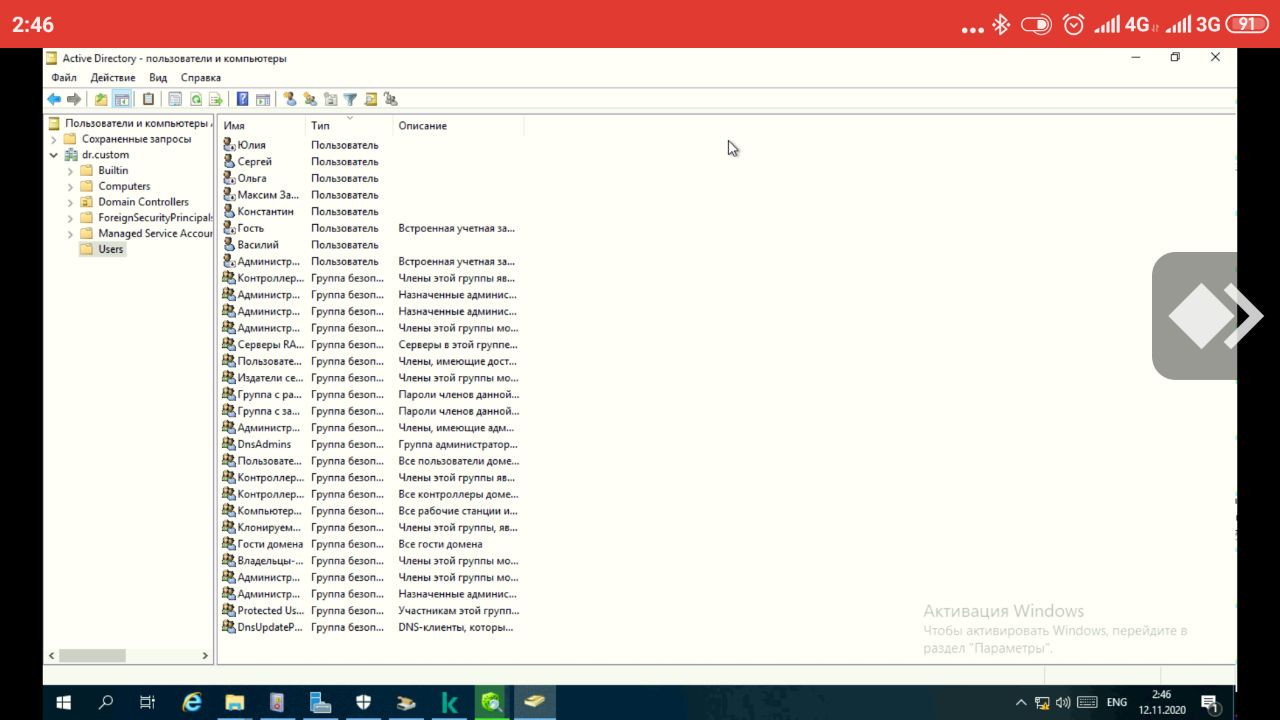Select the user Ольга
The width and height of the screenshot is (1280, 720).
tap(251, 178)
